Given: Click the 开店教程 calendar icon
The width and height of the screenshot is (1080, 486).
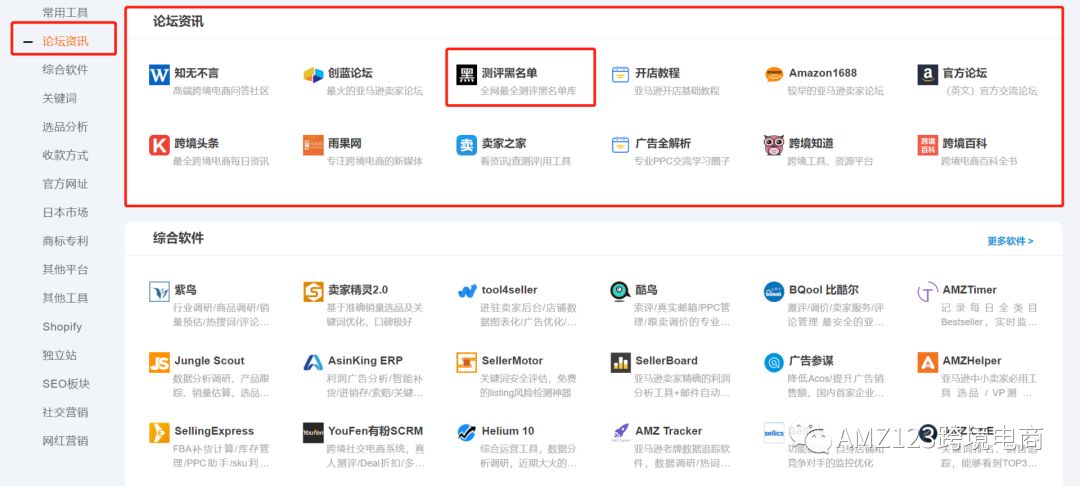Looking at the screenshot, I should 621,74.
